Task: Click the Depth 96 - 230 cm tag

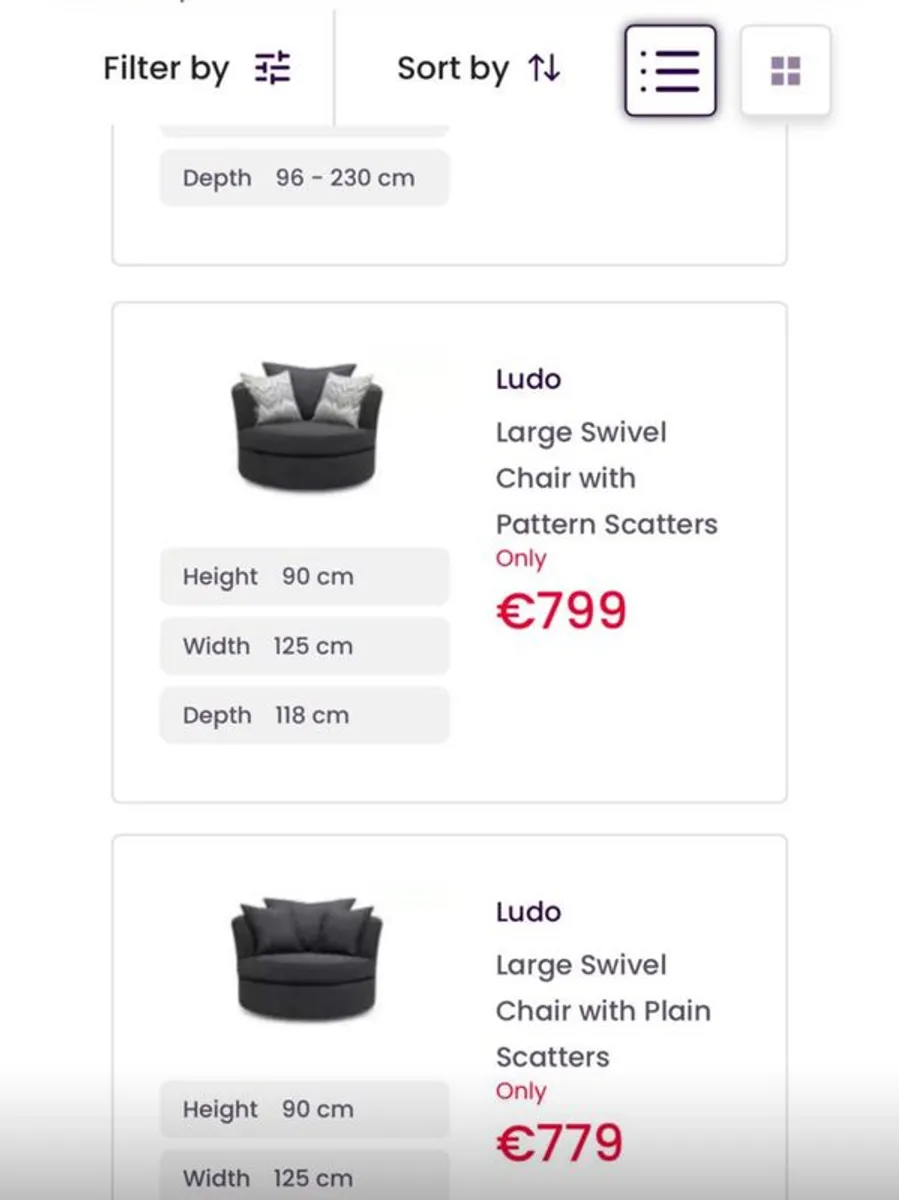Action: (305, 178)
